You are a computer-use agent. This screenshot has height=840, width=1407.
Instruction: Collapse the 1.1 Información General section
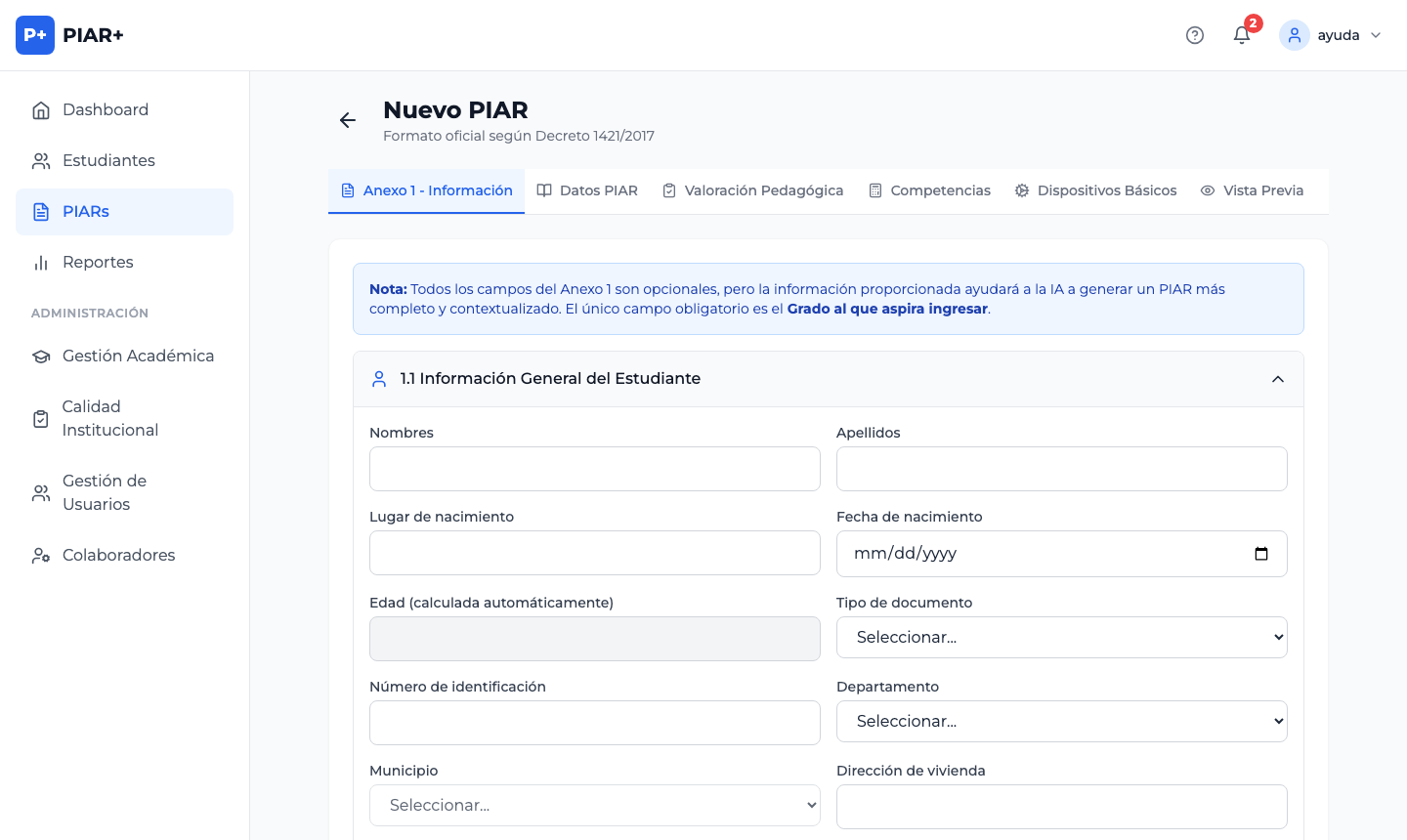tap(1277, 379)
